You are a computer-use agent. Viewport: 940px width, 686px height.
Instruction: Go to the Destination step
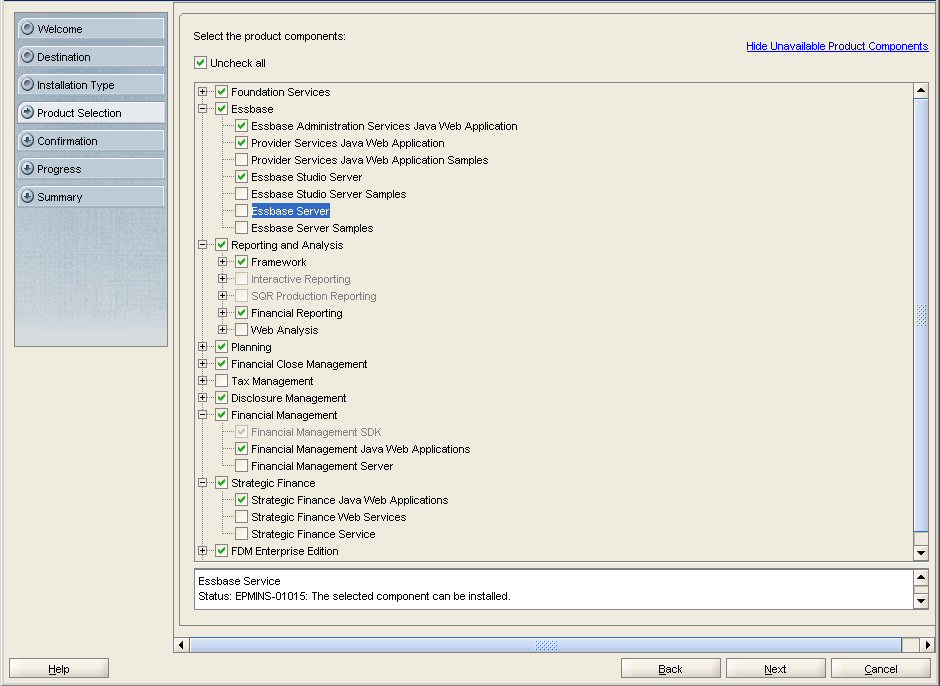click(91, 56)
